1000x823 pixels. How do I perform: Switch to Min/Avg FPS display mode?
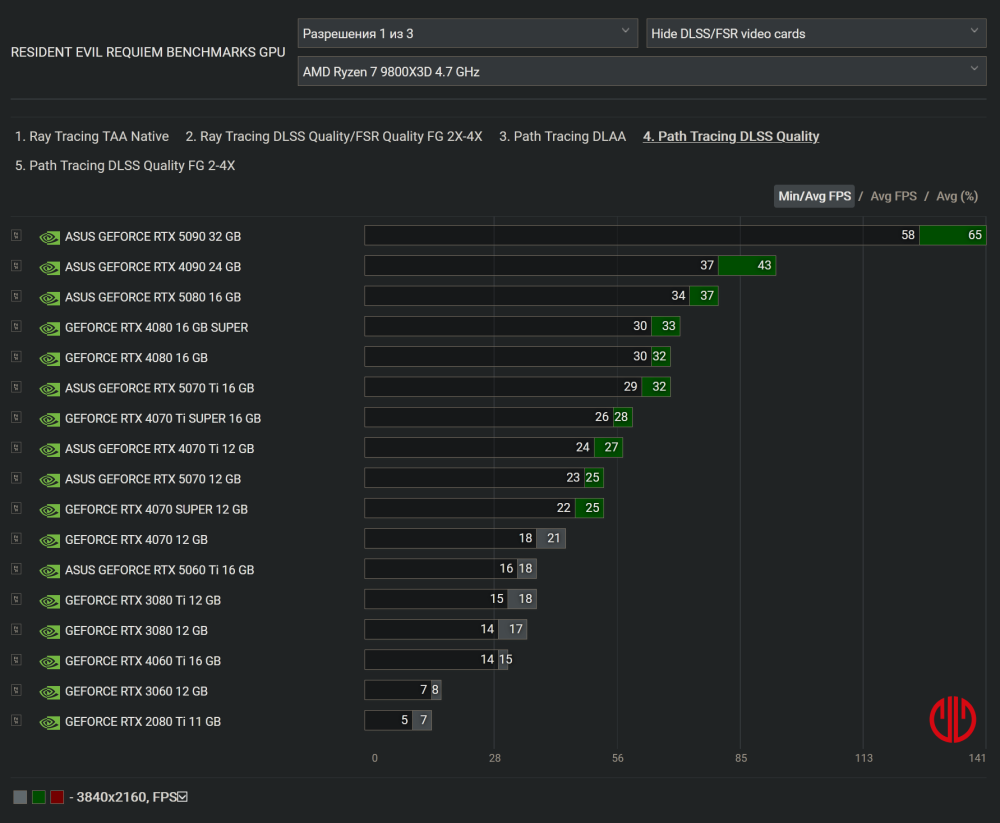coord(814,196)
